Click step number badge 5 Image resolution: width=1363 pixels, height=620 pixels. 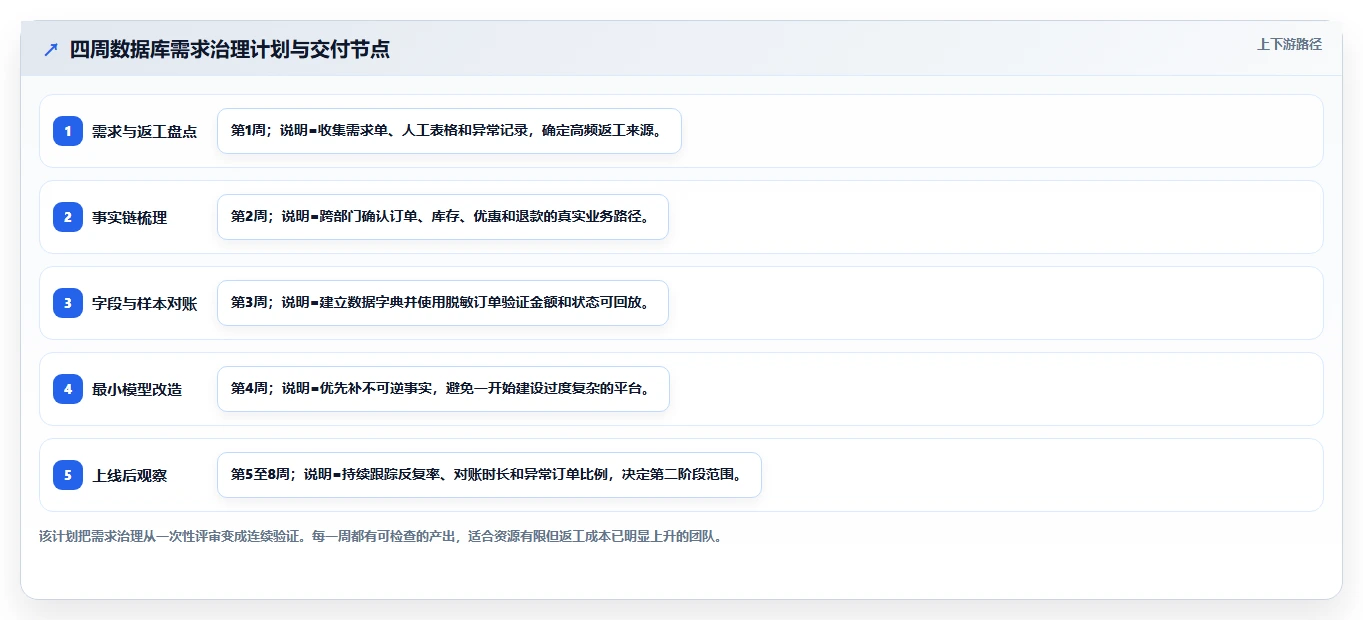pos(68,475)
